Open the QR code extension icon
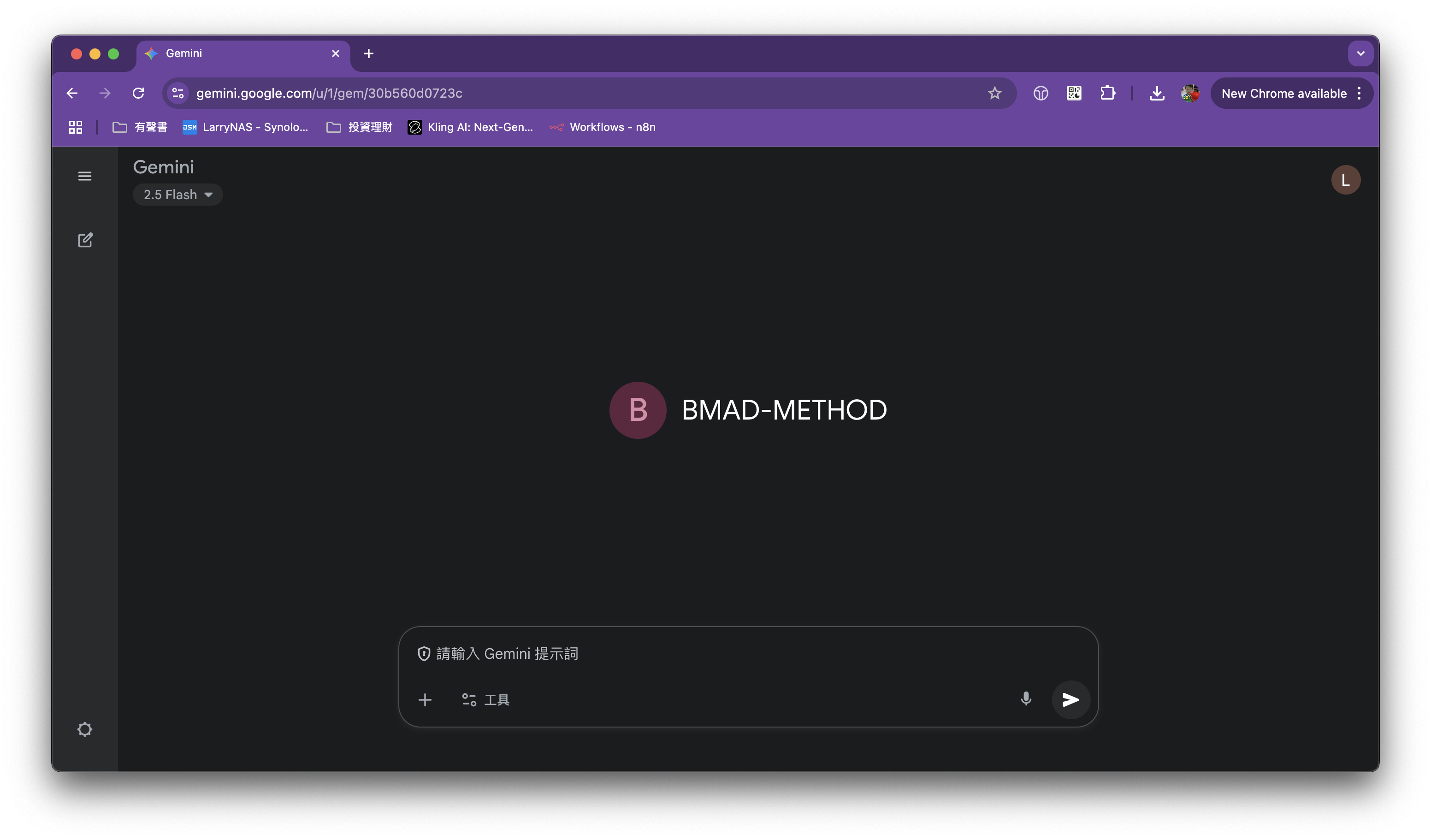The height and width of the screenshot is (840, 1431). click(1074, 93)
